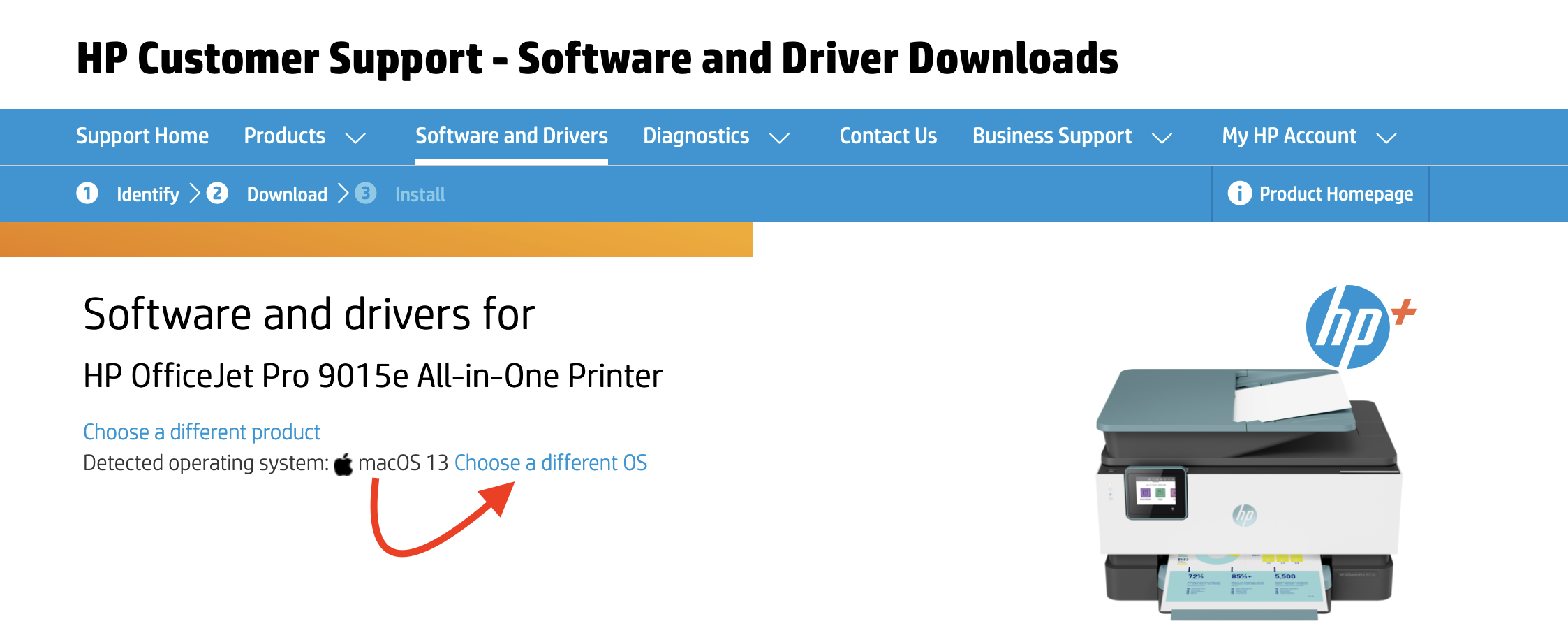
Task: Click the 'macOS 13' text
Action: click(x=403, y=463)
